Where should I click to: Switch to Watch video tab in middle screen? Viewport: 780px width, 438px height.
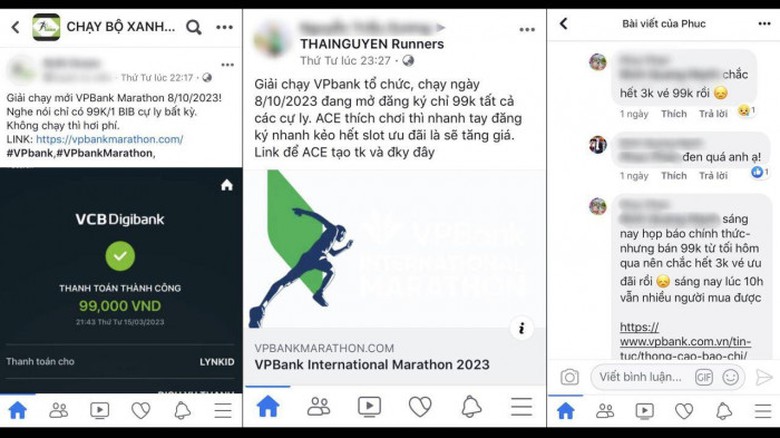click(x=369, y=407)
